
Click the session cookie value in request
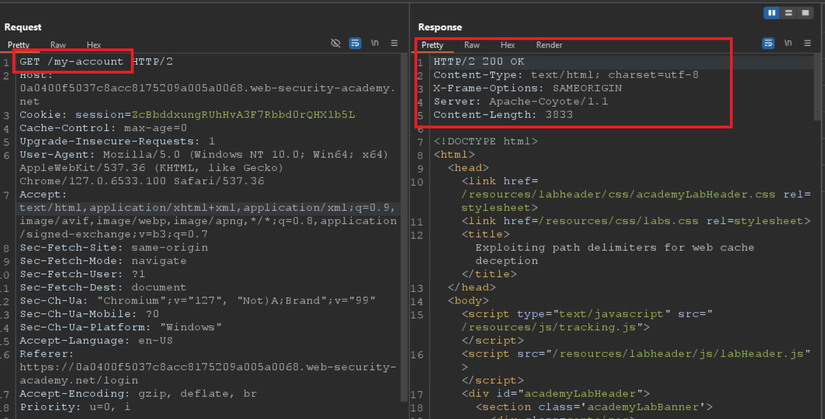(243, 115)
